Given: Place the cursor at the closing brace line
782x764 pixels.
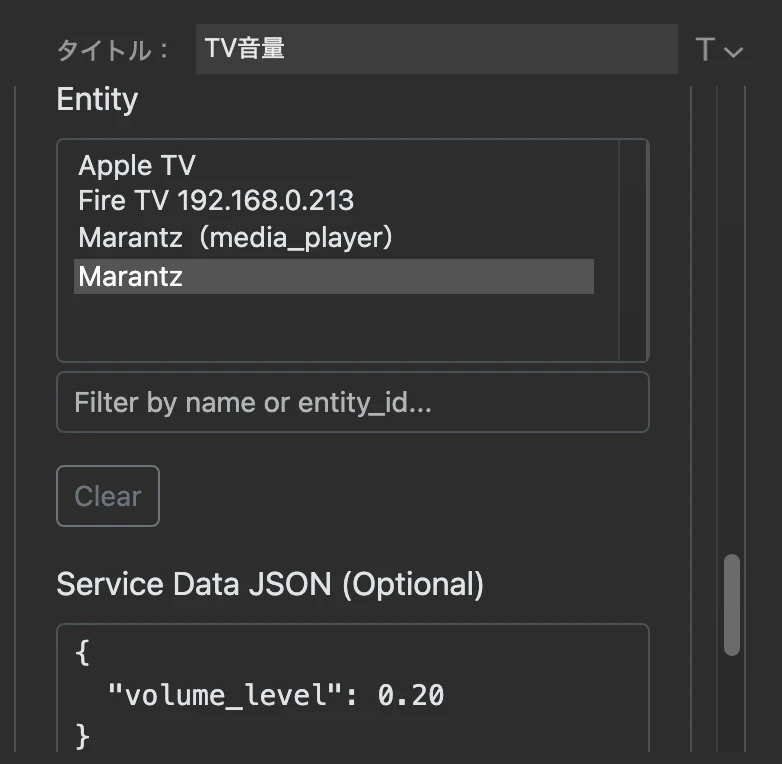Looking at the screenshot, I should [82, 737].
